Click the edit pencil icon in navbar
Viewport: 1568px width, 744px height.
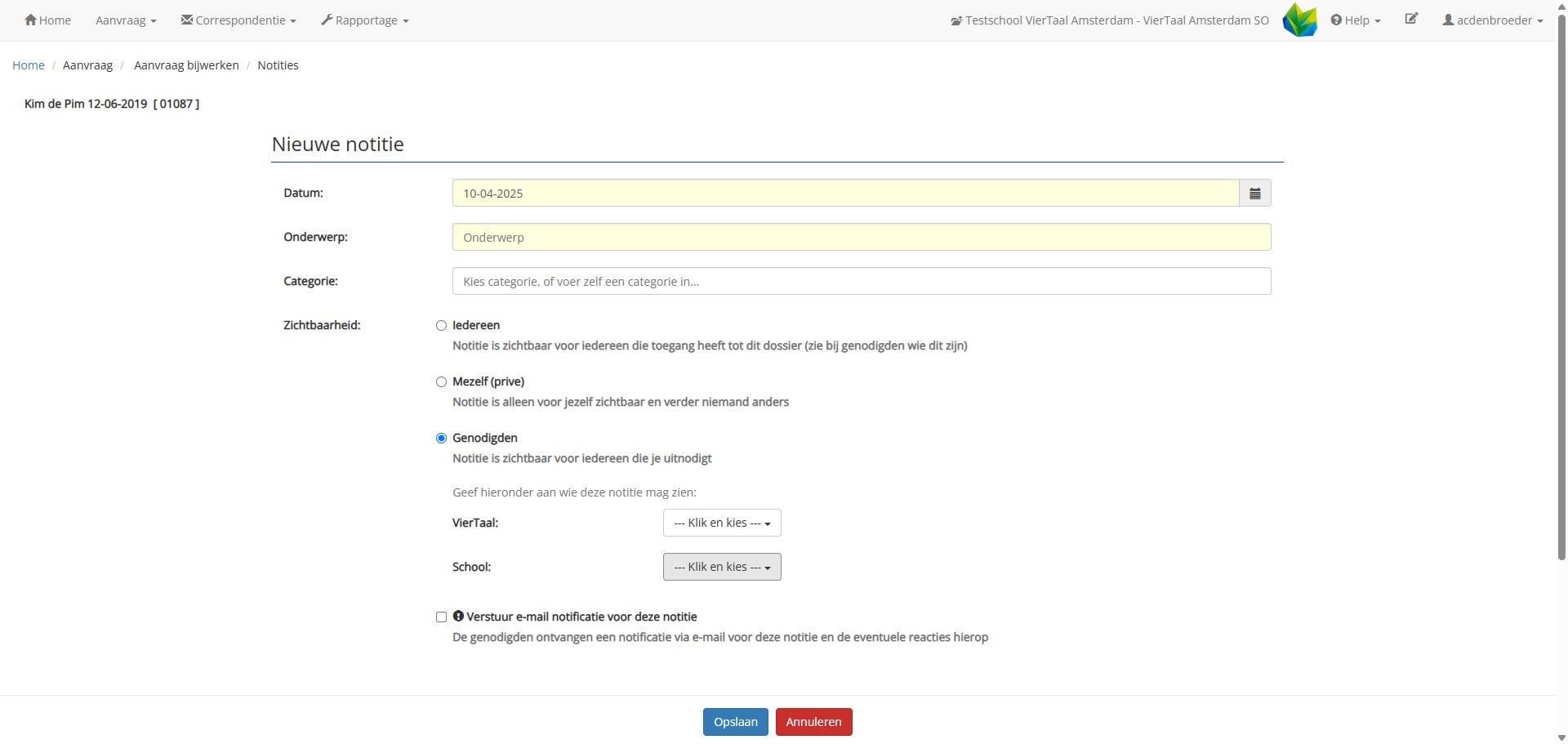(1411, 19)
